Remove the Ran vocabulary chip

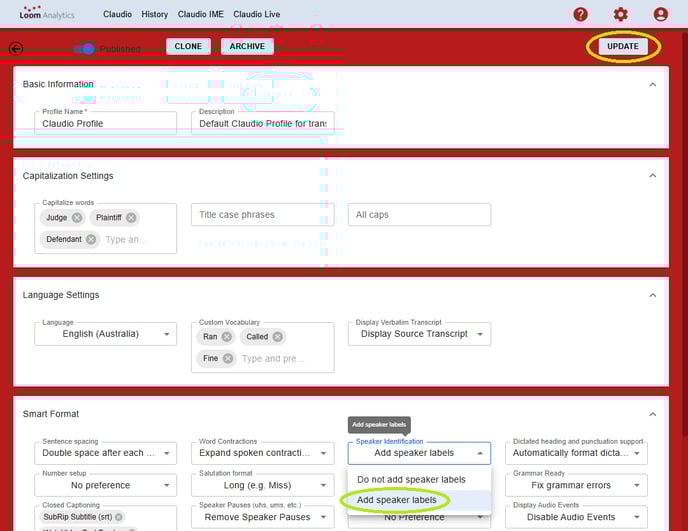[x=226, y=337]
